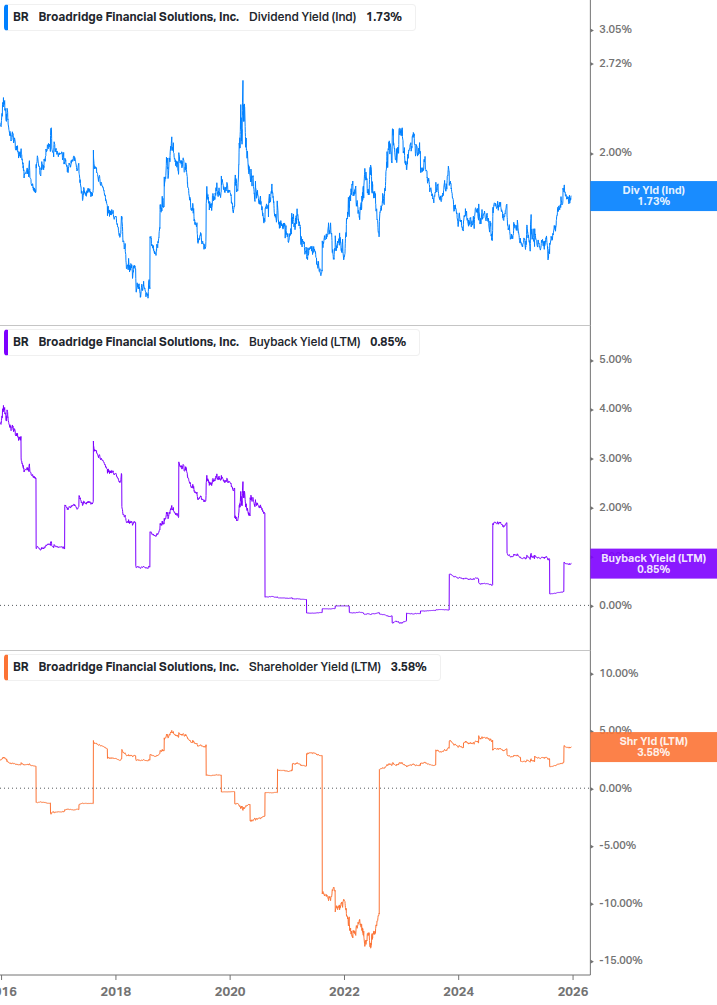Viewport: 717px width, 1005px height.
Task: Click the 3.58% value in the Shareholder Yield legend
Action: [x=408, y=667]
